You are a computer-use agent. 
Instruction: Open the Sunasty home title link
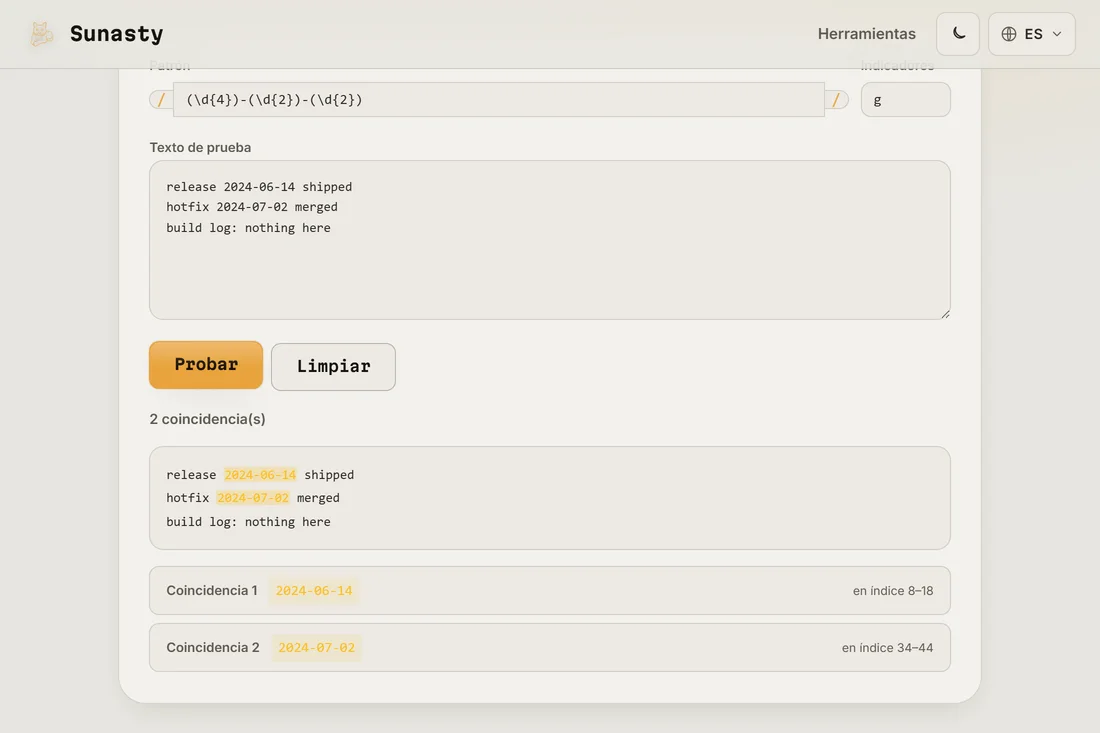(116, 34)
